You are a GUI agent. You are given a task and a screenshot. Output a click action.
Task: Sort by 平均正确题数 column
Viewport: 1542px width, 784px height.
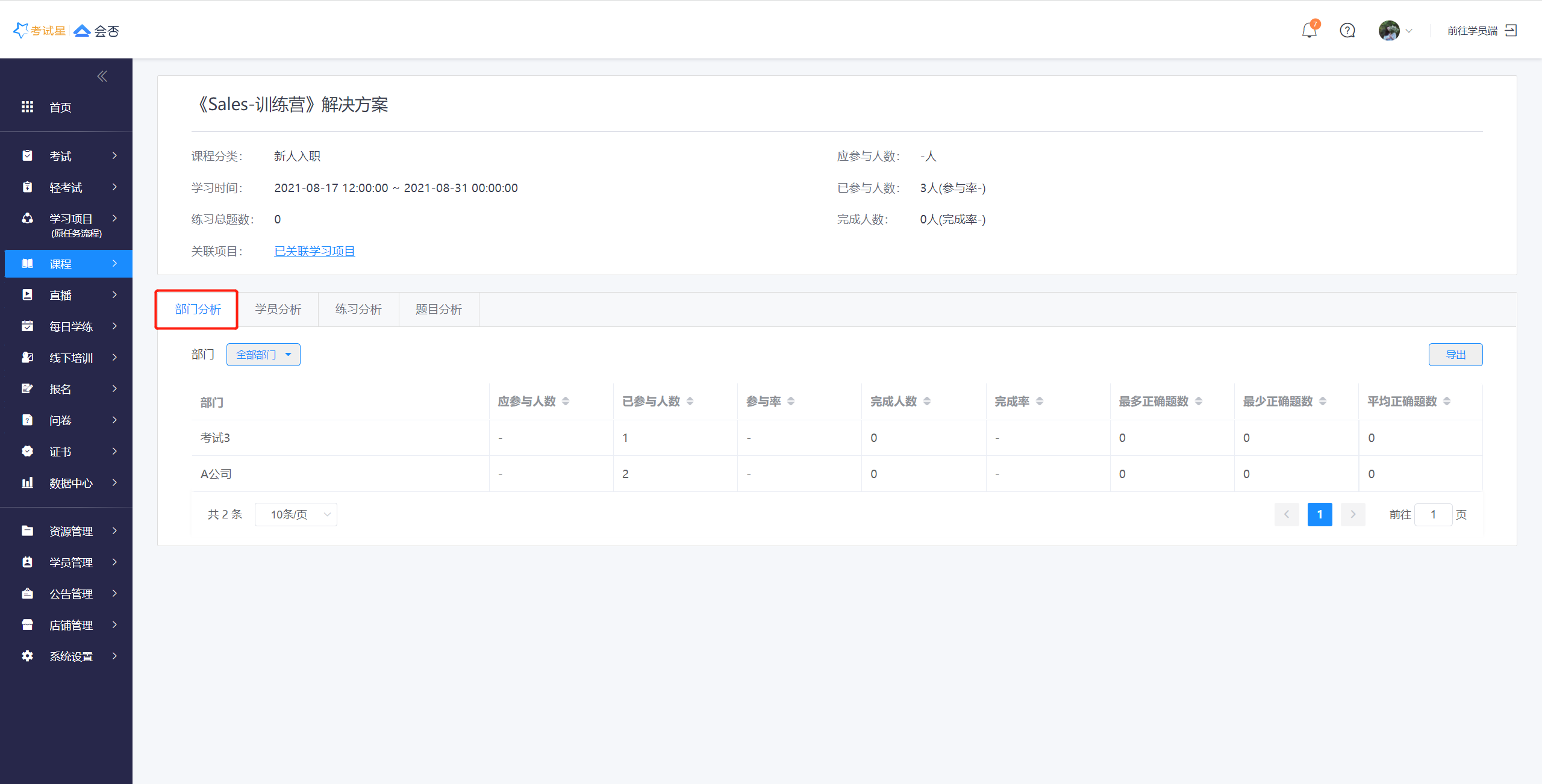pos(1446,401)
